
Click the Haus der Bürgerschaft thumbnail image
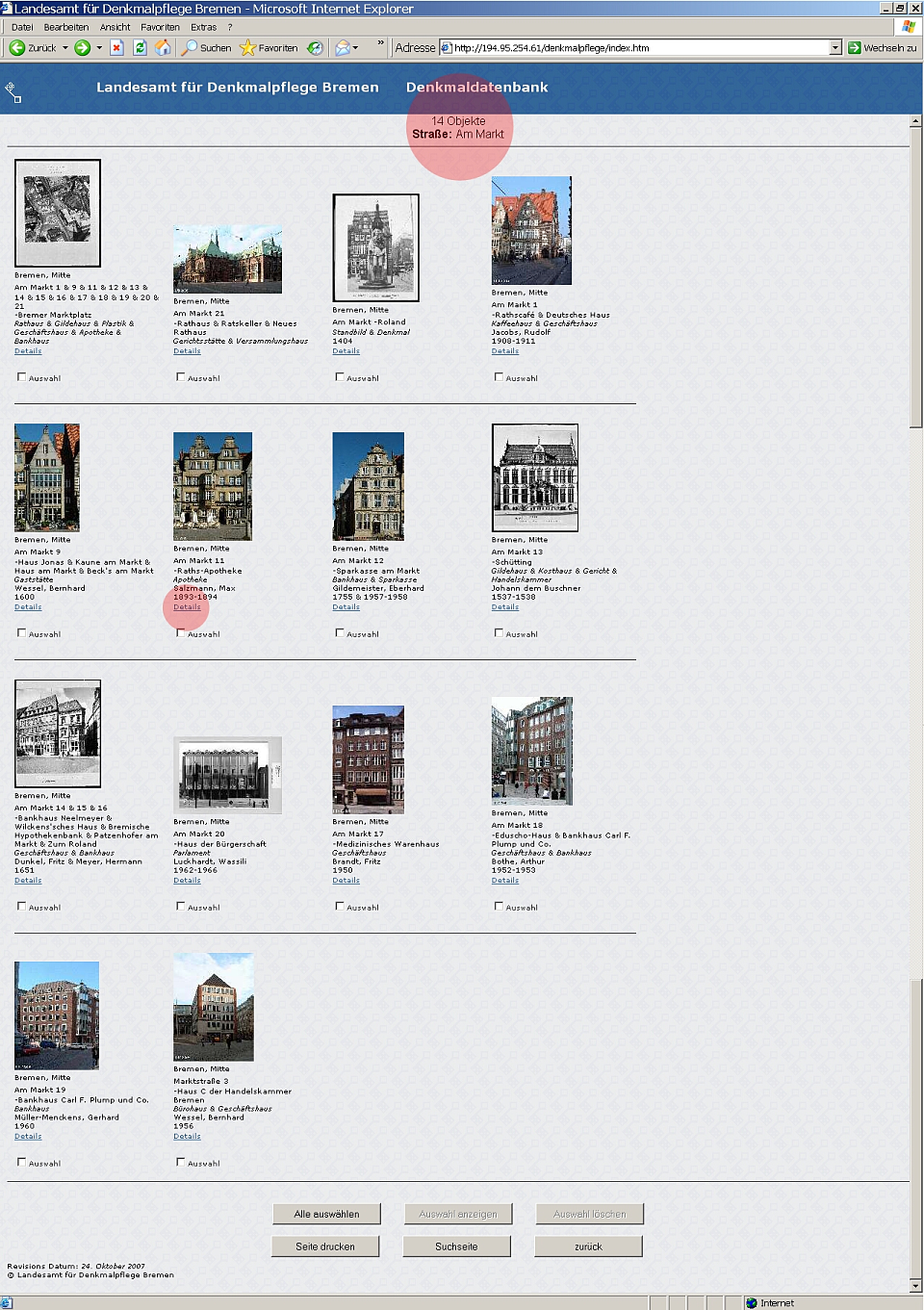click(227, 775)
